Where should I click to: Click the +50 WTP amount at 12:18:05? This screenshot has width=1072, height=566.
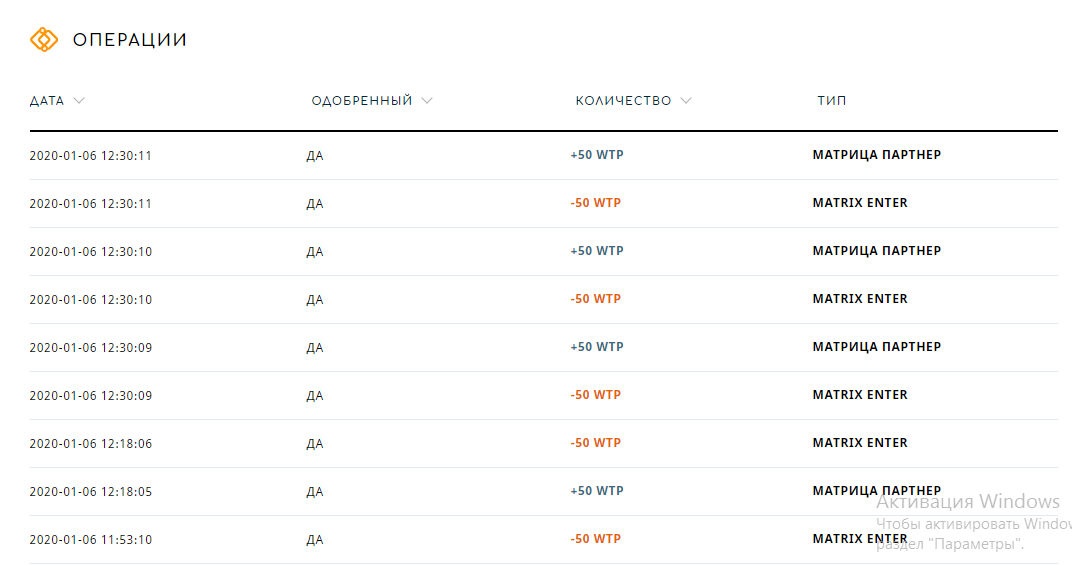pyautogui.click(x=597, y=491)
